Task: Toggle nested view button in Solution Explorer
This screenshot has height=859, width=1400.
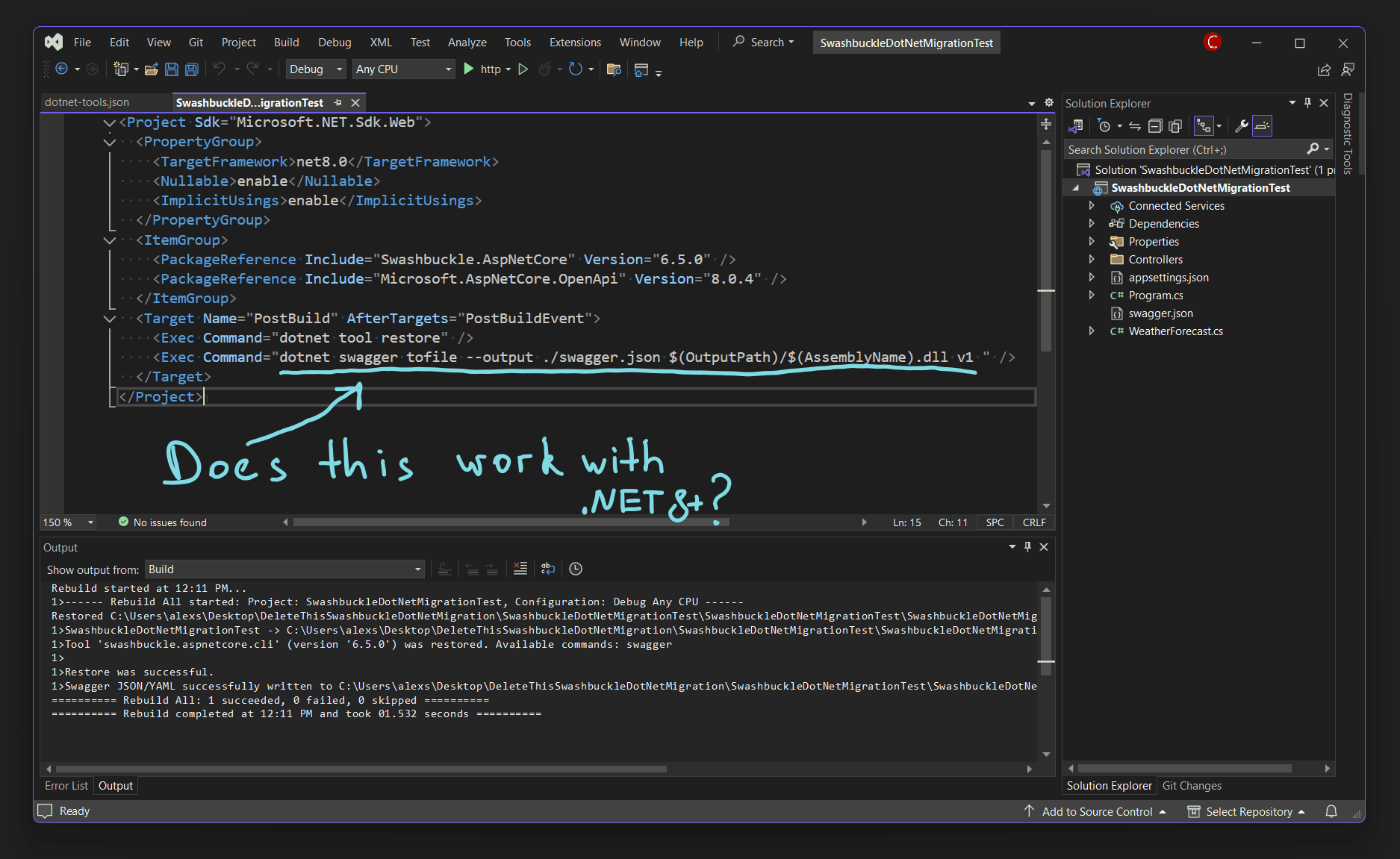Action: click(1203, 126)
